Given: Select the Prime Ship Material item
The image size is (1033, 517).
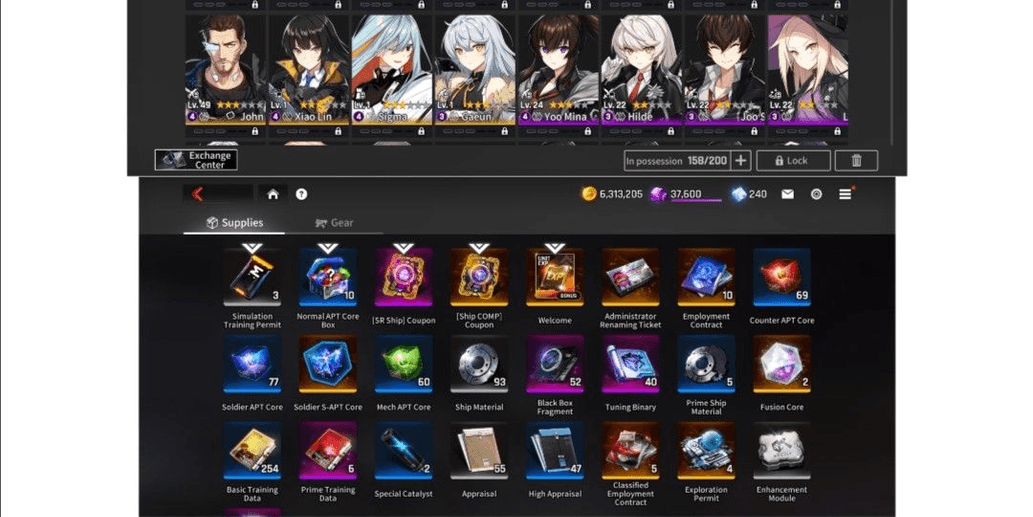Looking at the screenshot, I should coord(706,364).
